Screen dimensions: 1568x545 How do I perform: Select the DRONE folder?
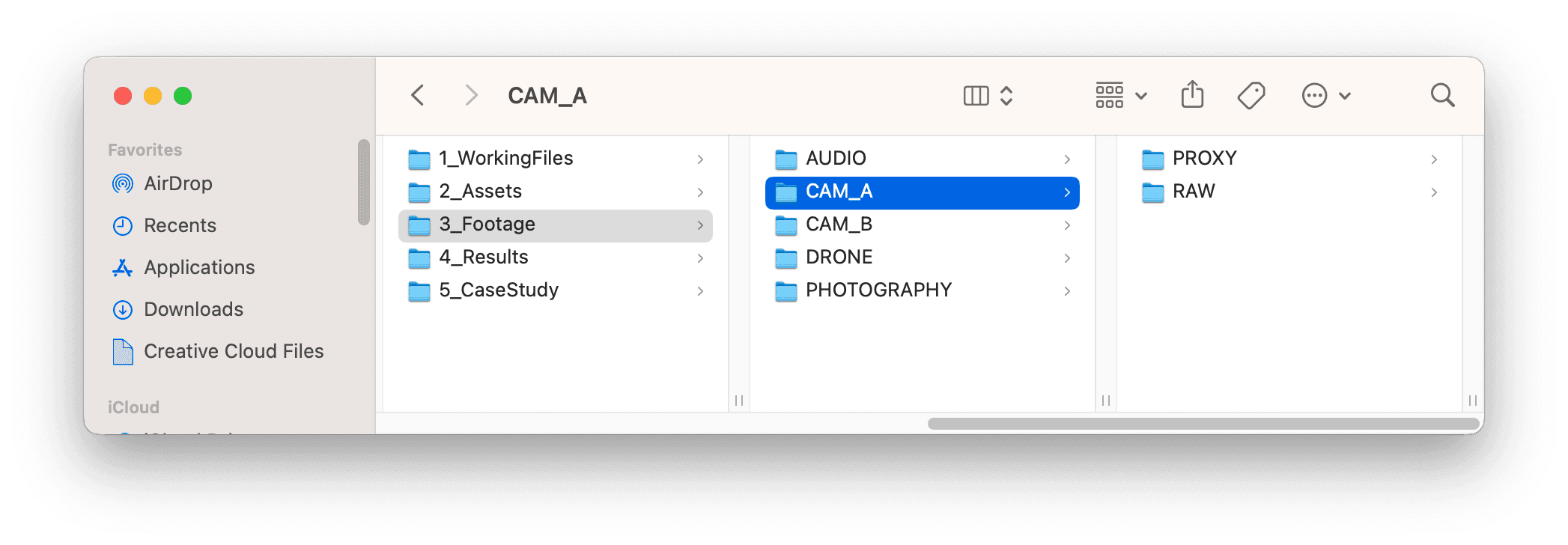tap(922, 258)
